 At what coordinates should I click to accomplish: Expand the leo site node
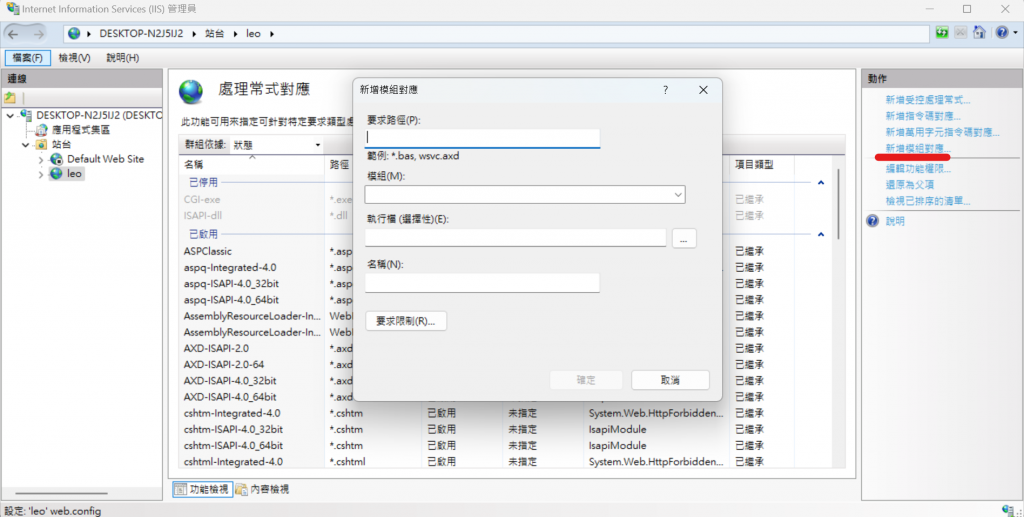click(40, 175)
